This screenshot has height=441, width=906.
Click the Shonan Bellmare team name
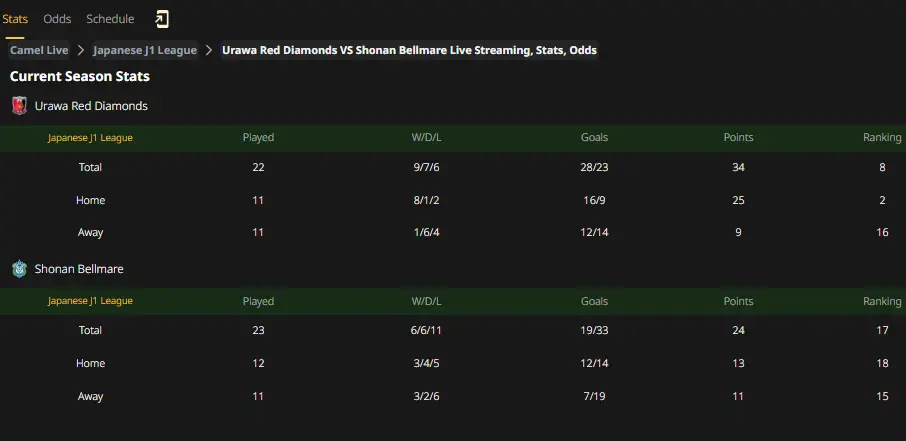(x=79, y=269)
